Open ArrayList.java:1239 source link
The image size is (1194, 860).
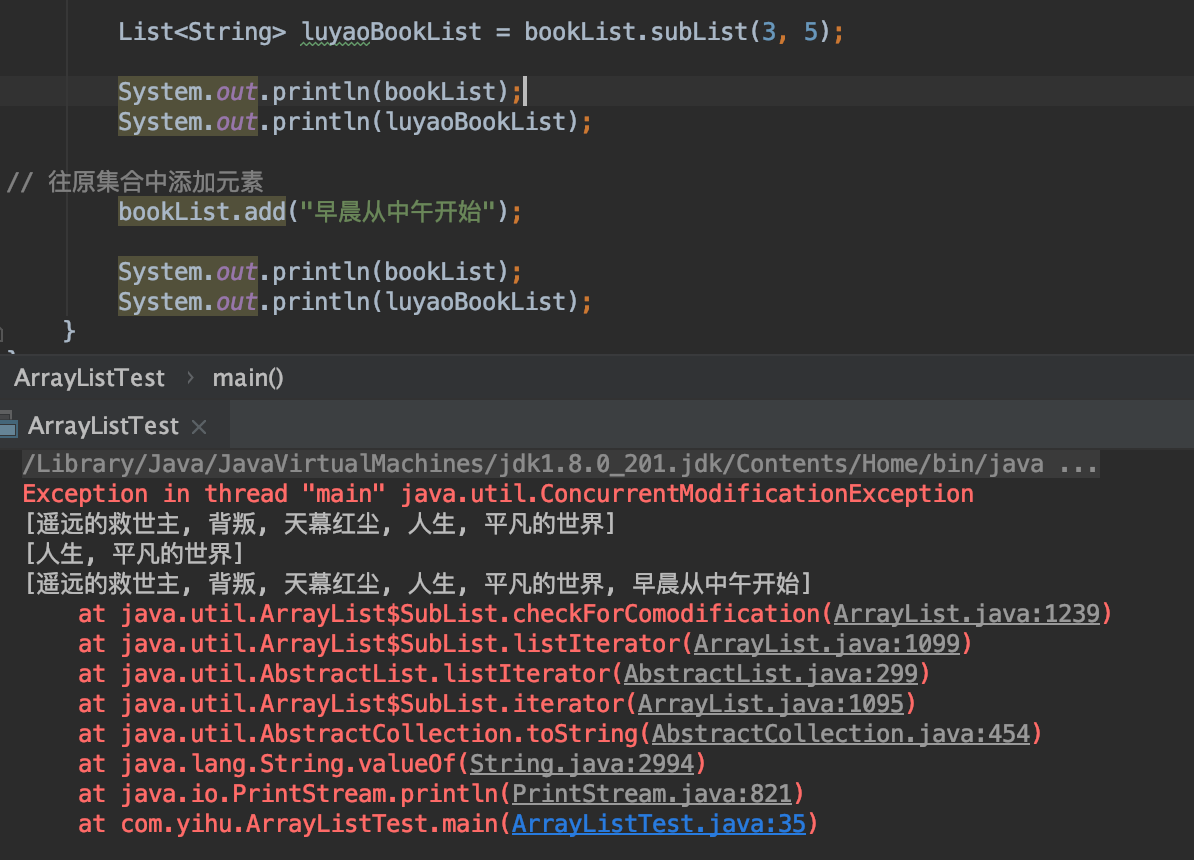coord(967,613)
